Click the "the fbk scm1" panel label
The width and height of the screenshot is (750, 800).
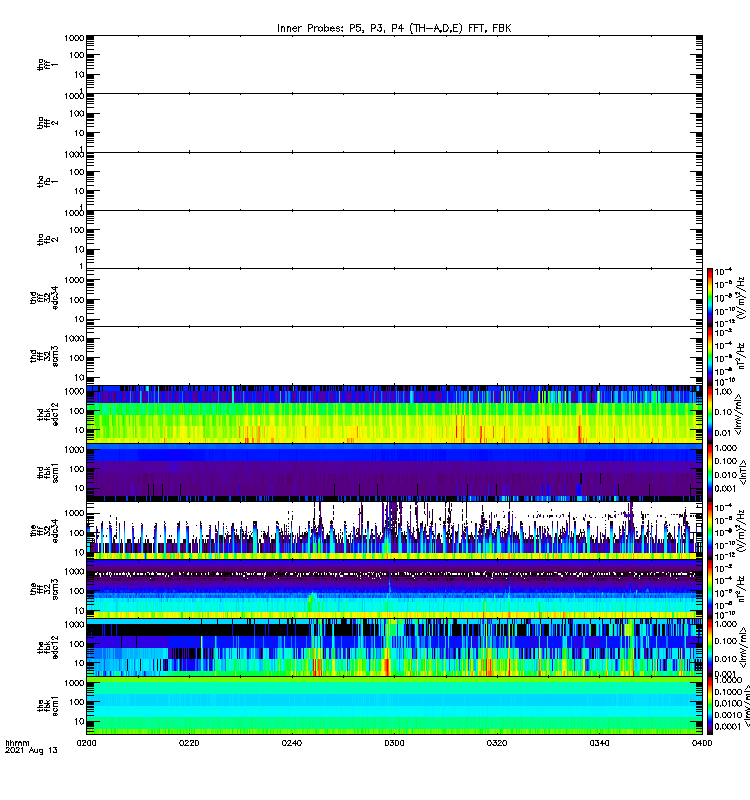tap(48, 706)
